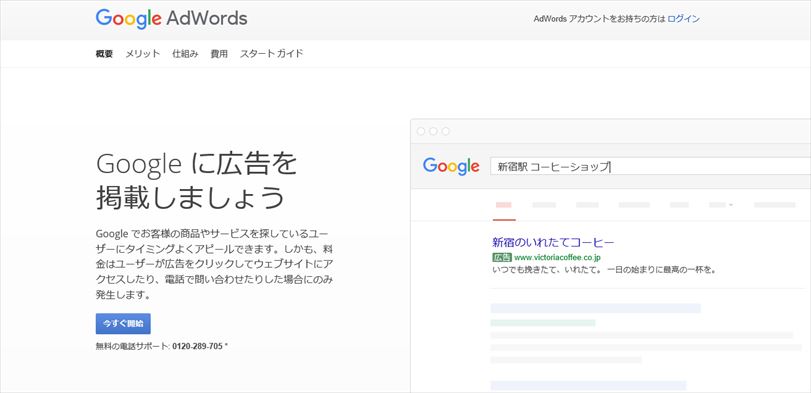Focus the 新宿駅 コーヒーショップ search field

(650, 167)
